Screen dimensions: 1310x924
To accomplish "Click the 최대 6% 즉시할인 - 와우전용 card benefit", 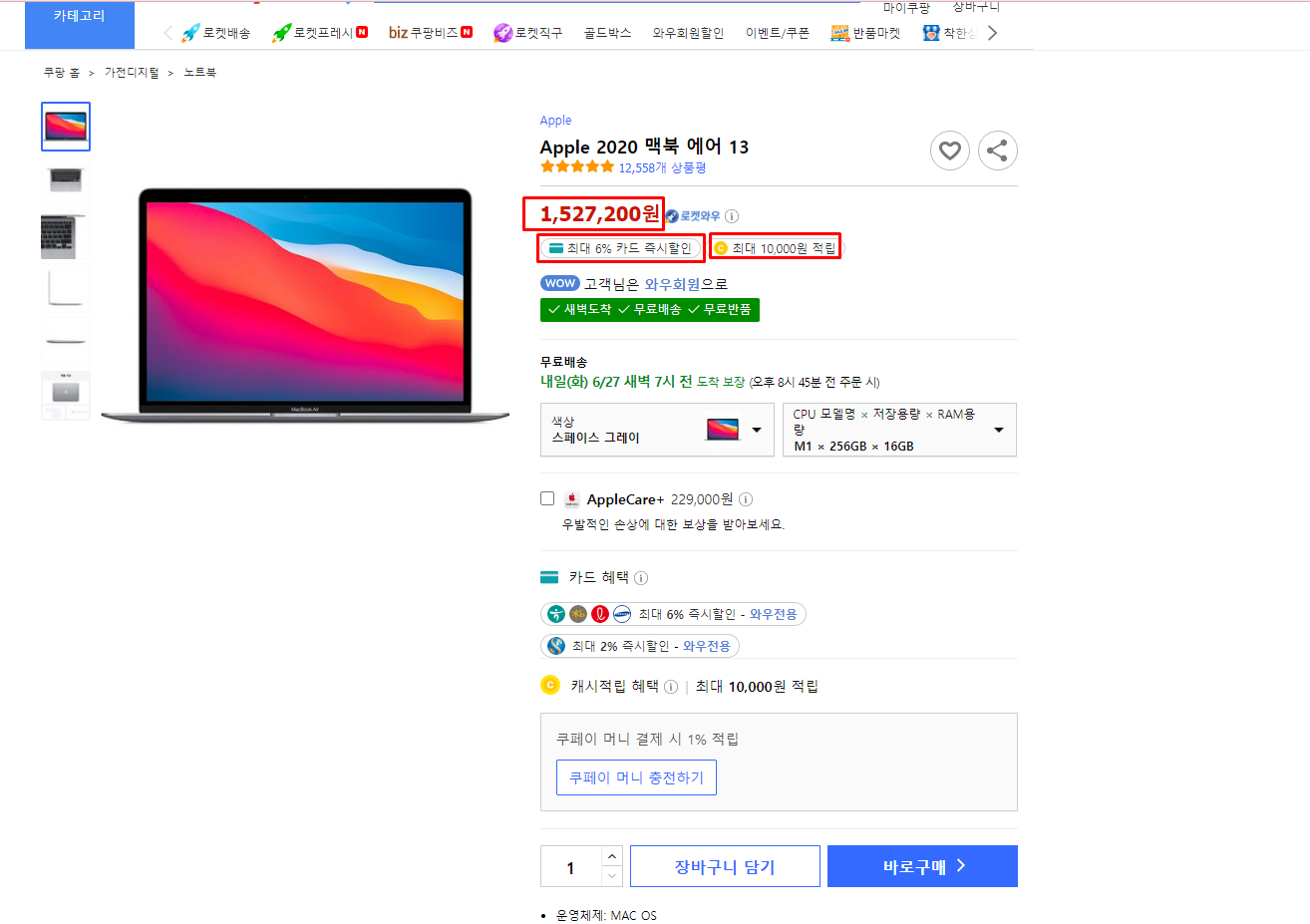I will click(673, 614).
